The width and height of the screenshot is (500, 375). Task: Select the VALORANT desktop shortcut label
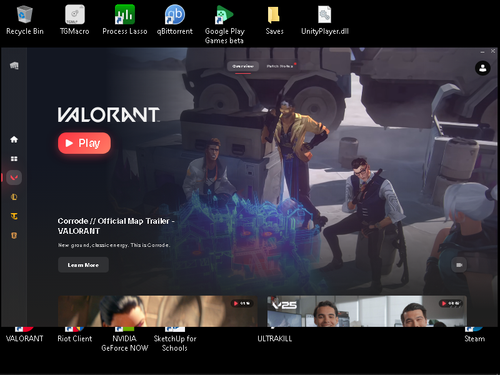[x=25, y=338]
